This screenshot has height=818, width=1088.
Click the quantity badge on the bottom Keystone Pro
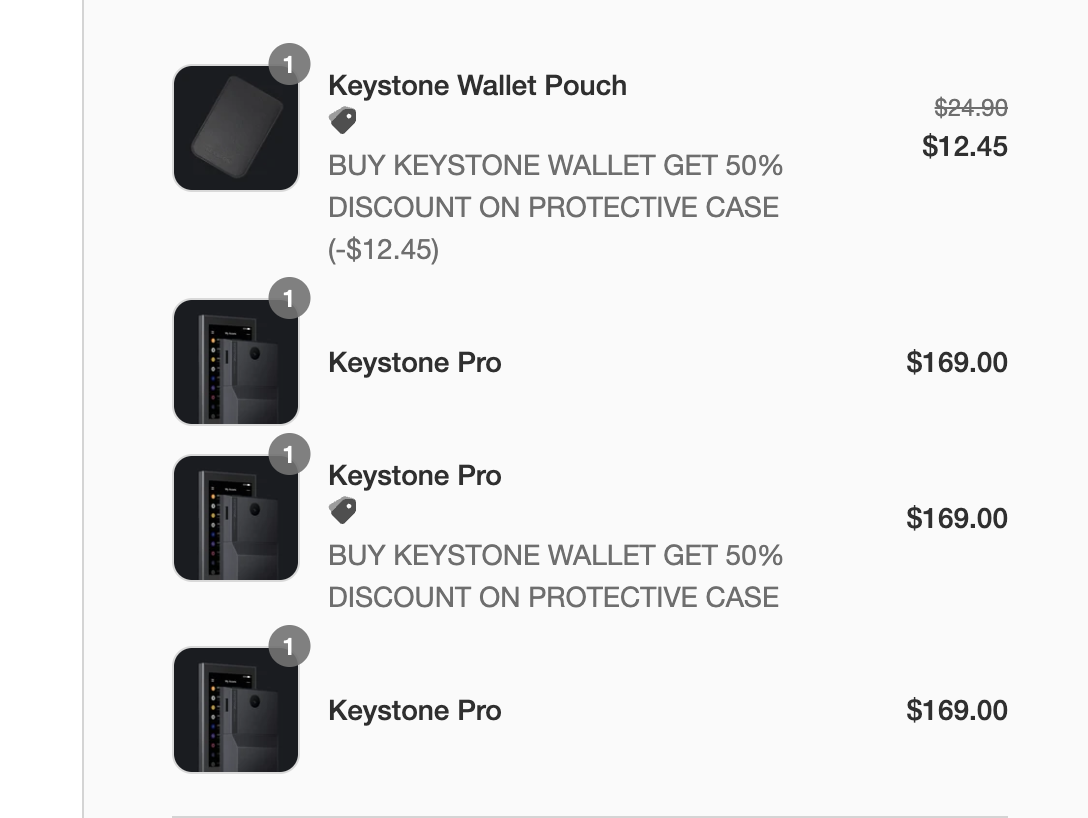[289, 647]
